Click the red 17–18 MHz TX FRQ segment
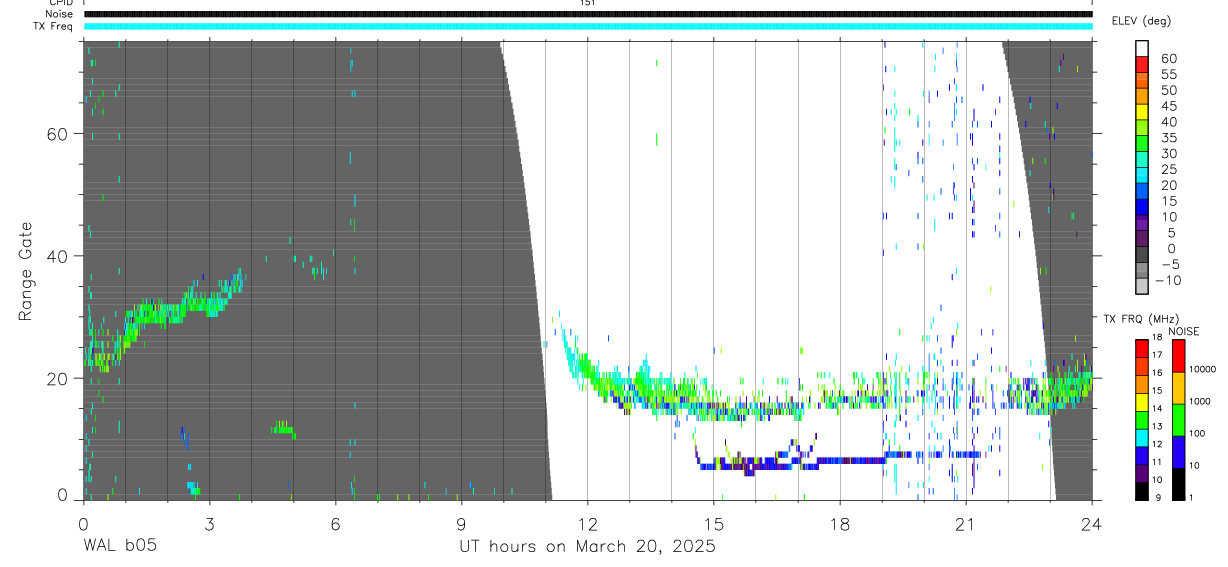The image size is (1228, 567). [x=1142, y=347]
